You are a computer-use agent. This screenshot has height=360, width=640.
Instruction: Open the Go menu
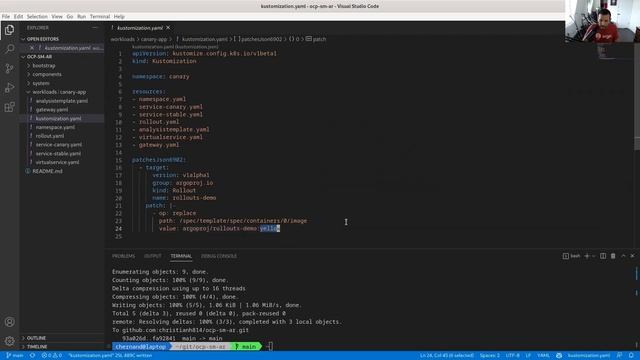point(70,16)
